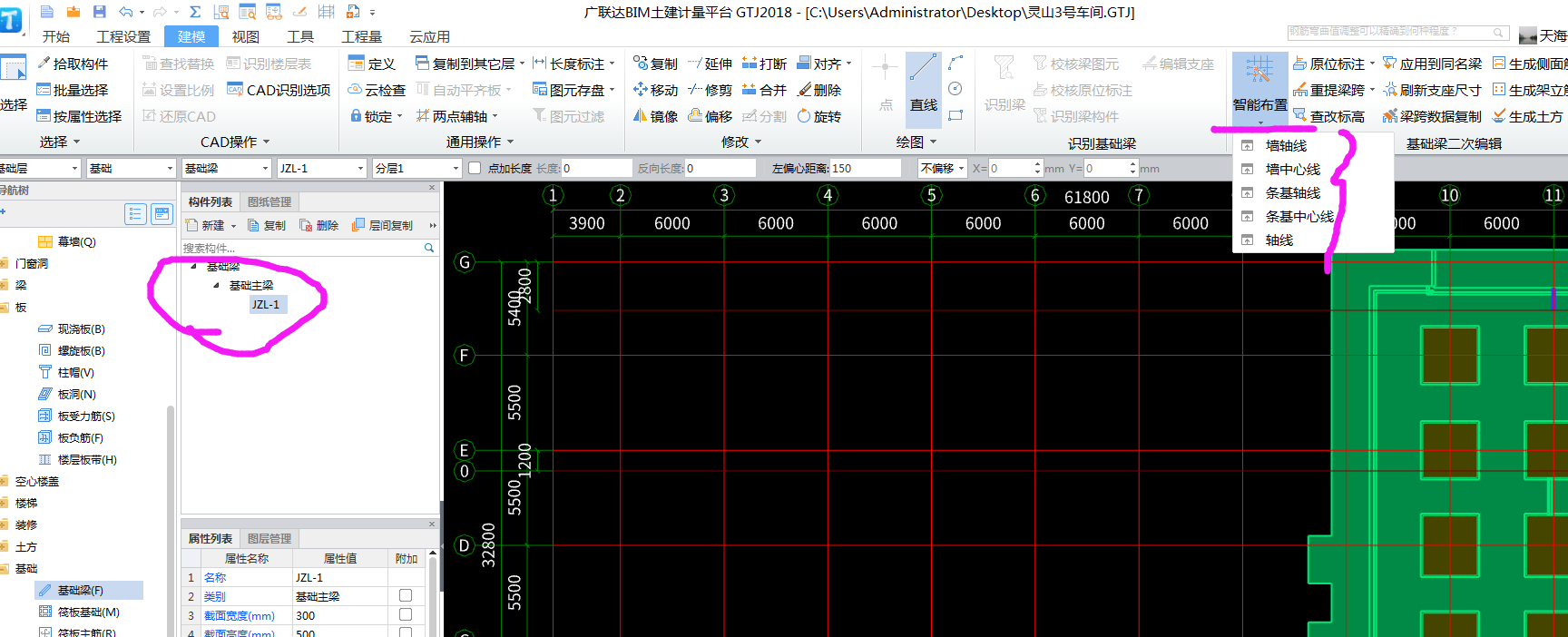Toggle 附加 checkbox for 类别 row

406,595
